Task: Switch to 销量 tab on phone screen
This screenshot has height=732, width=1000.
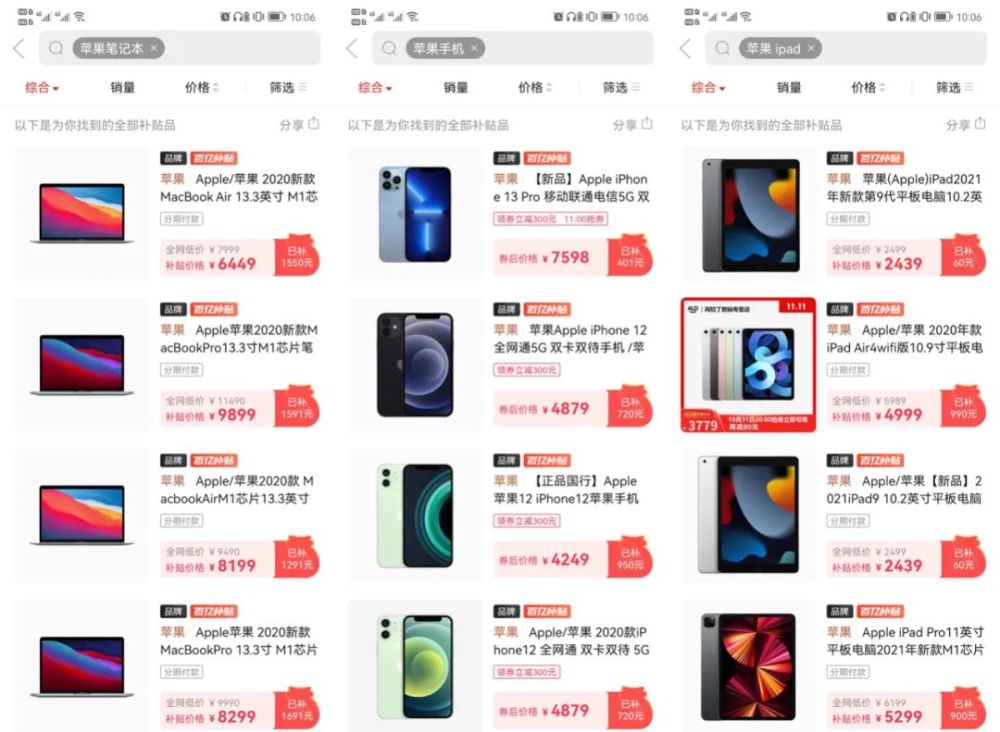Action: point(455,87)
